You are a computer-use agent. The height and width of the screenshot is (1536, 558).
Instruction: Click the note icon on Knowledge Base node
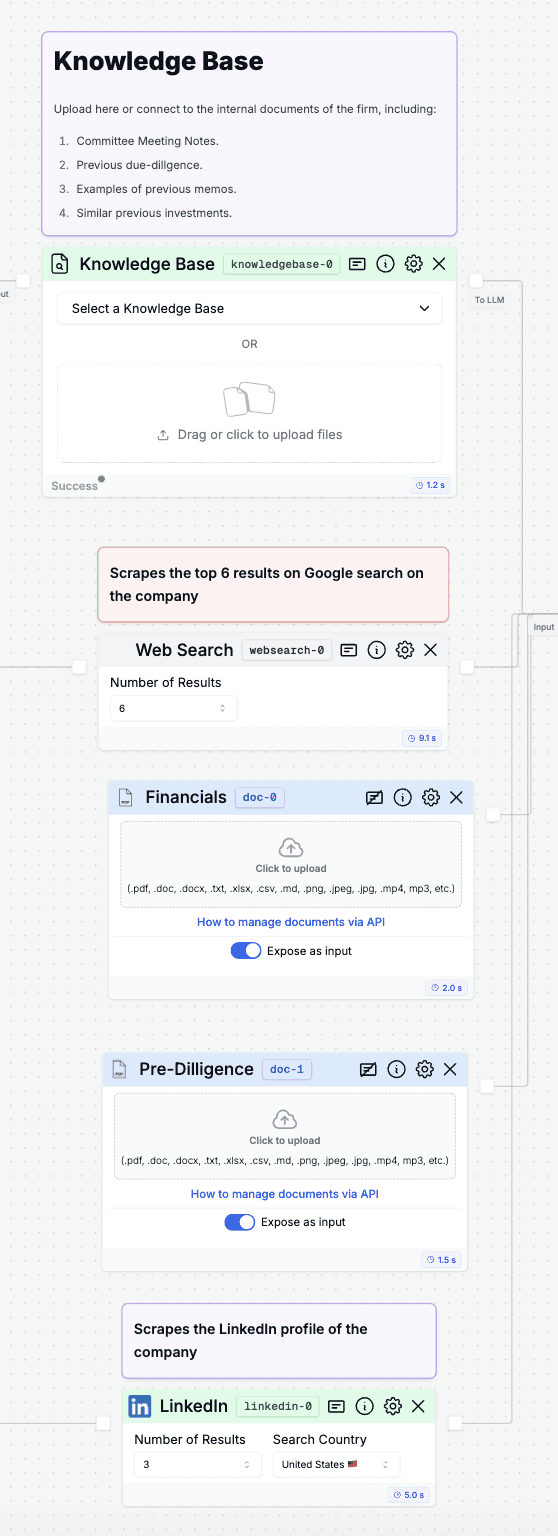[357, 264]
